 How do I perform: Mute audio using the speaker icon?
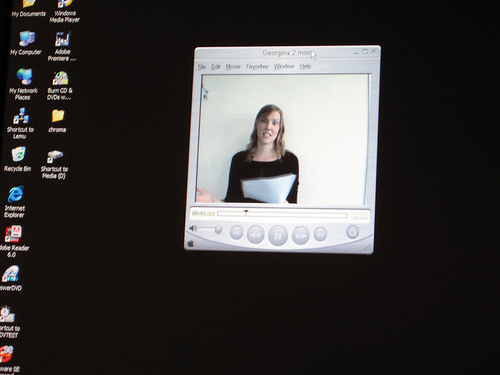(x=193, y=228)
